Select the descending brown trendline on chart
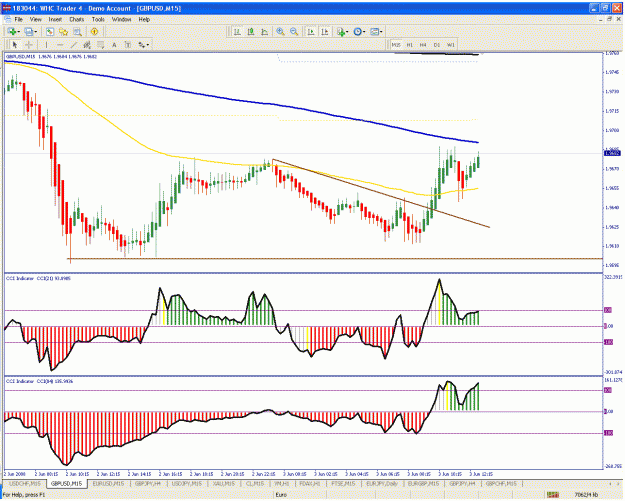The width and height of the screenshot is (625, 501). (x=381, y=193)
